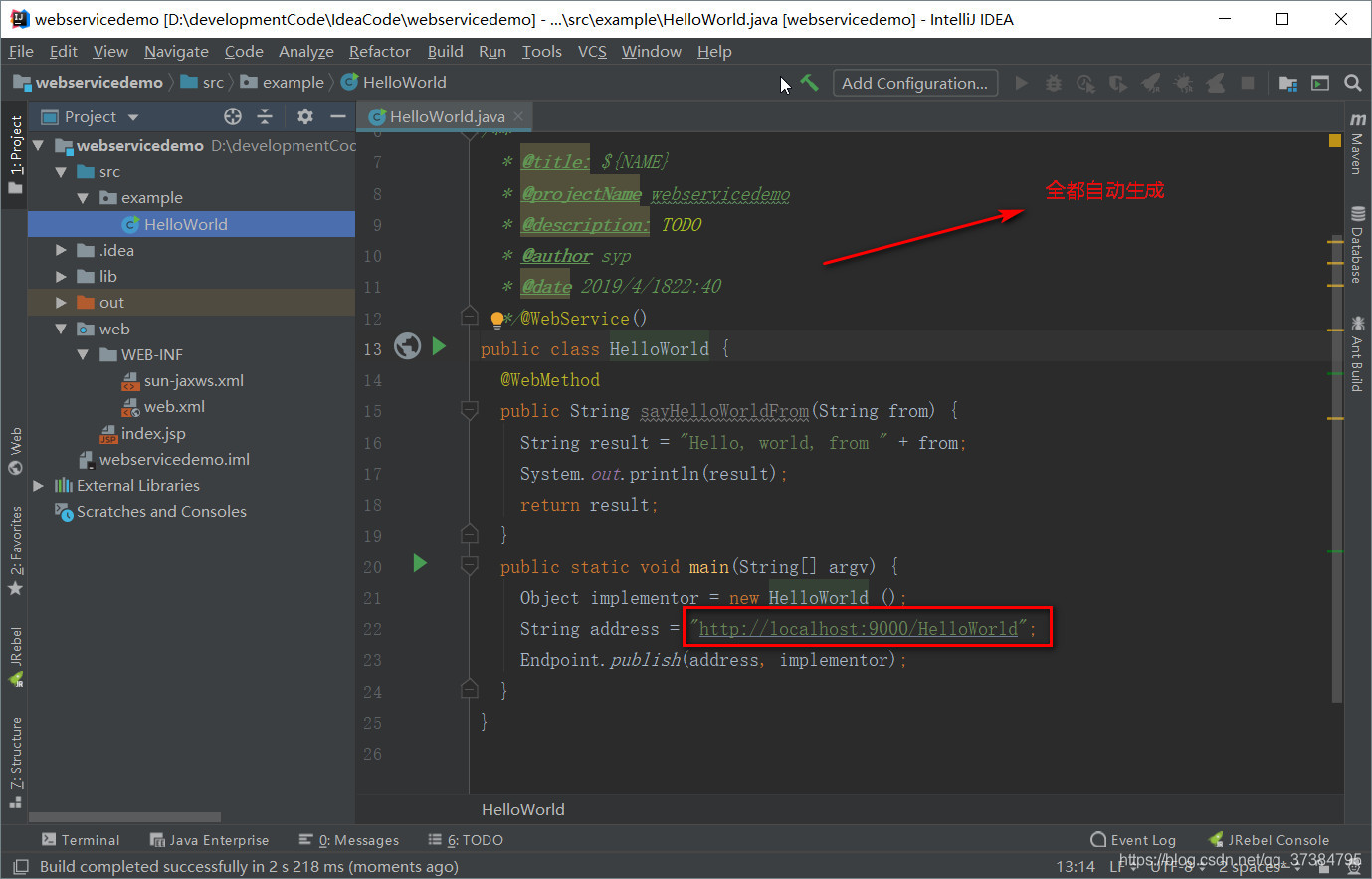The height and width of the screenshot is (879, 1372).
Task: Collapse fold marker at line 15 method
Action: [x=469, y=410]
